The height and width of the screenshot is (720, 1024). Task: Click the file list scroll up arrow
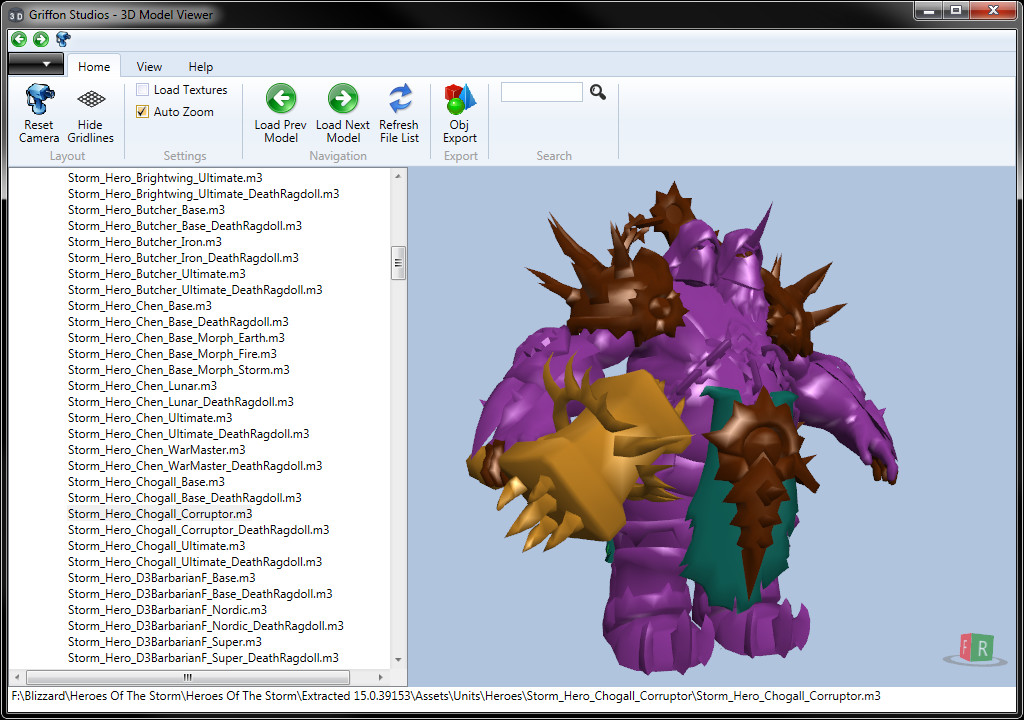point(398,176)
